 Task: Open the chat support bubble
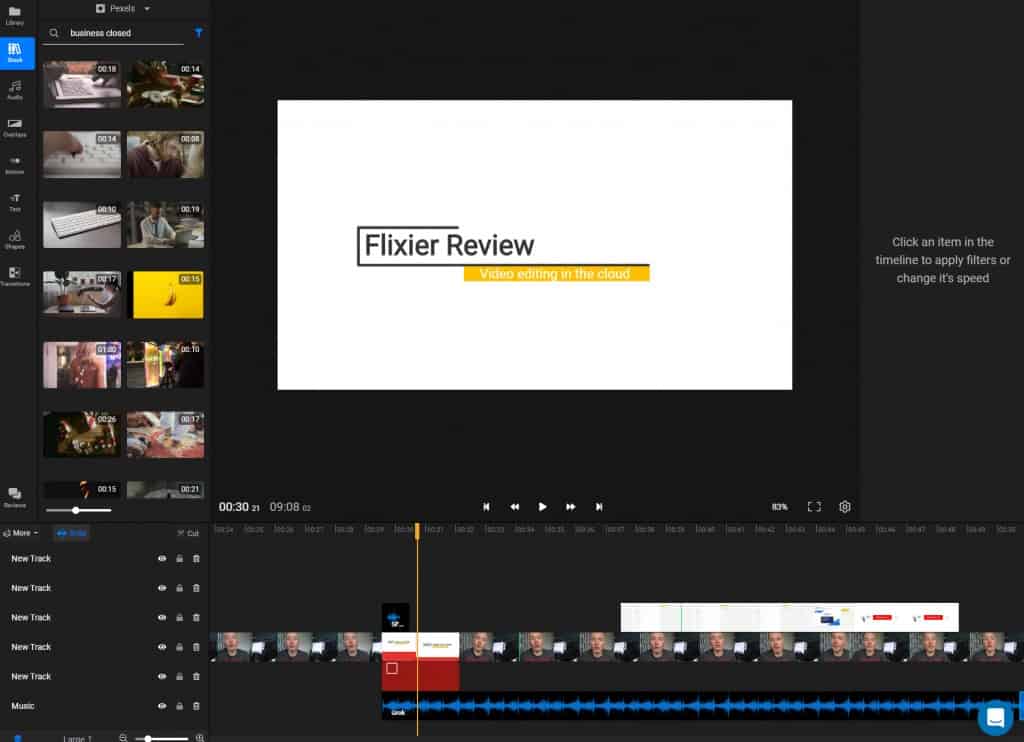pyautogui.click(x=995, y=717)
